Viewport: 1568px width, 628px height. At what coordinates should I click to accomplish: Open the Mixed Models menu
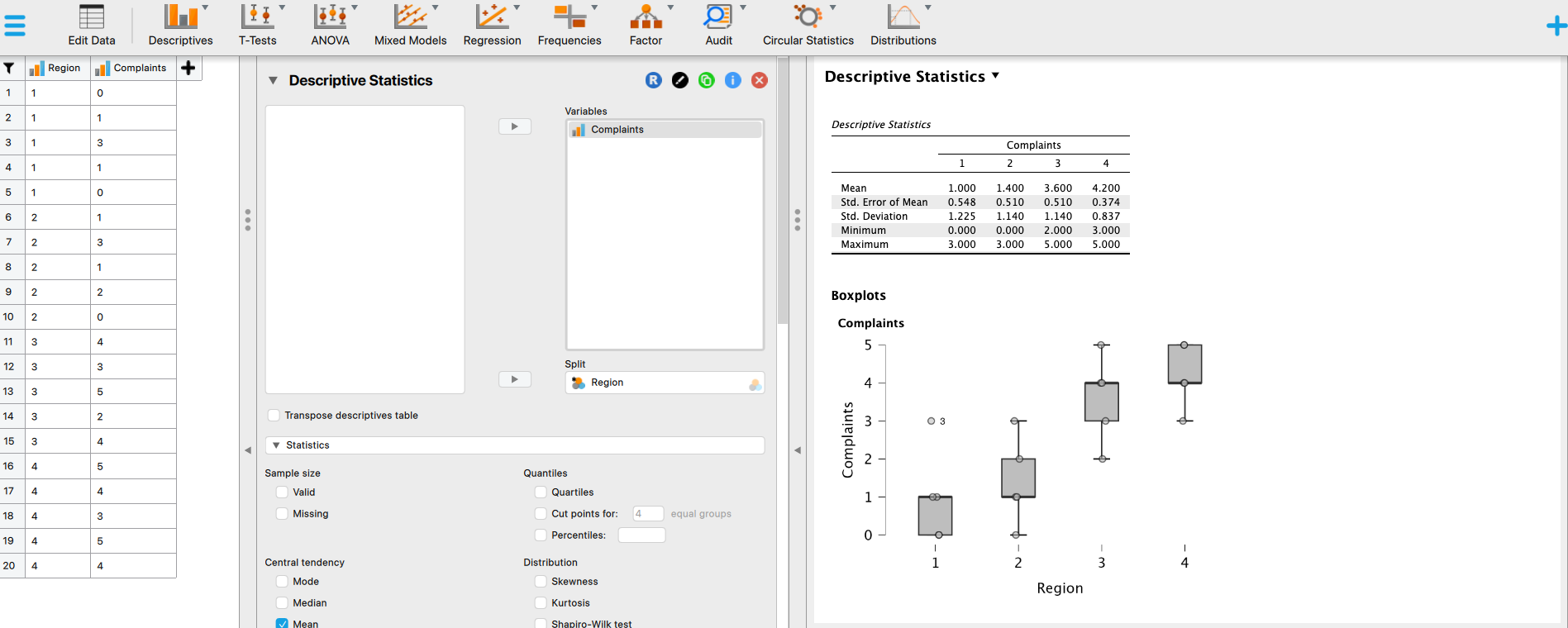[x=411, y=26]
